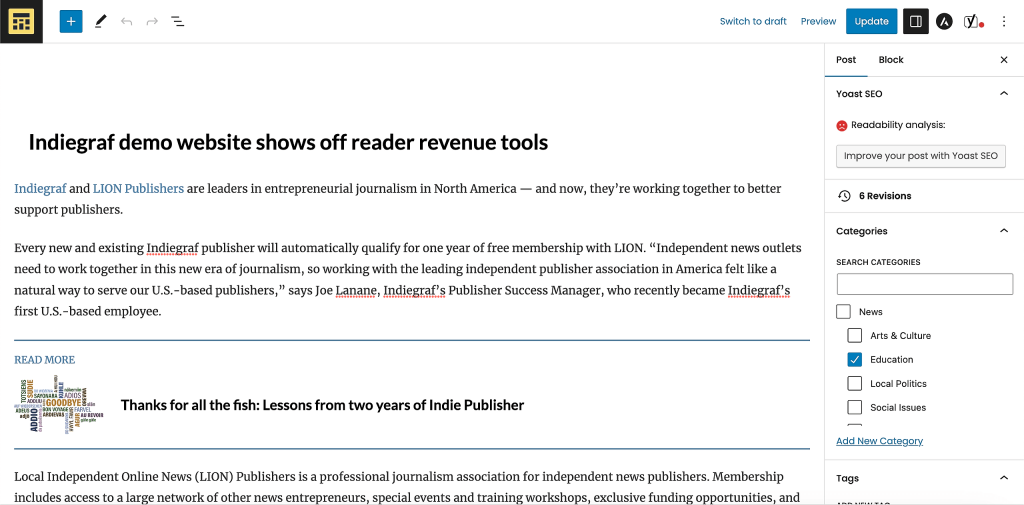
Task: Open the Yoast SEO toolbar icon
Action: (972, 21)
